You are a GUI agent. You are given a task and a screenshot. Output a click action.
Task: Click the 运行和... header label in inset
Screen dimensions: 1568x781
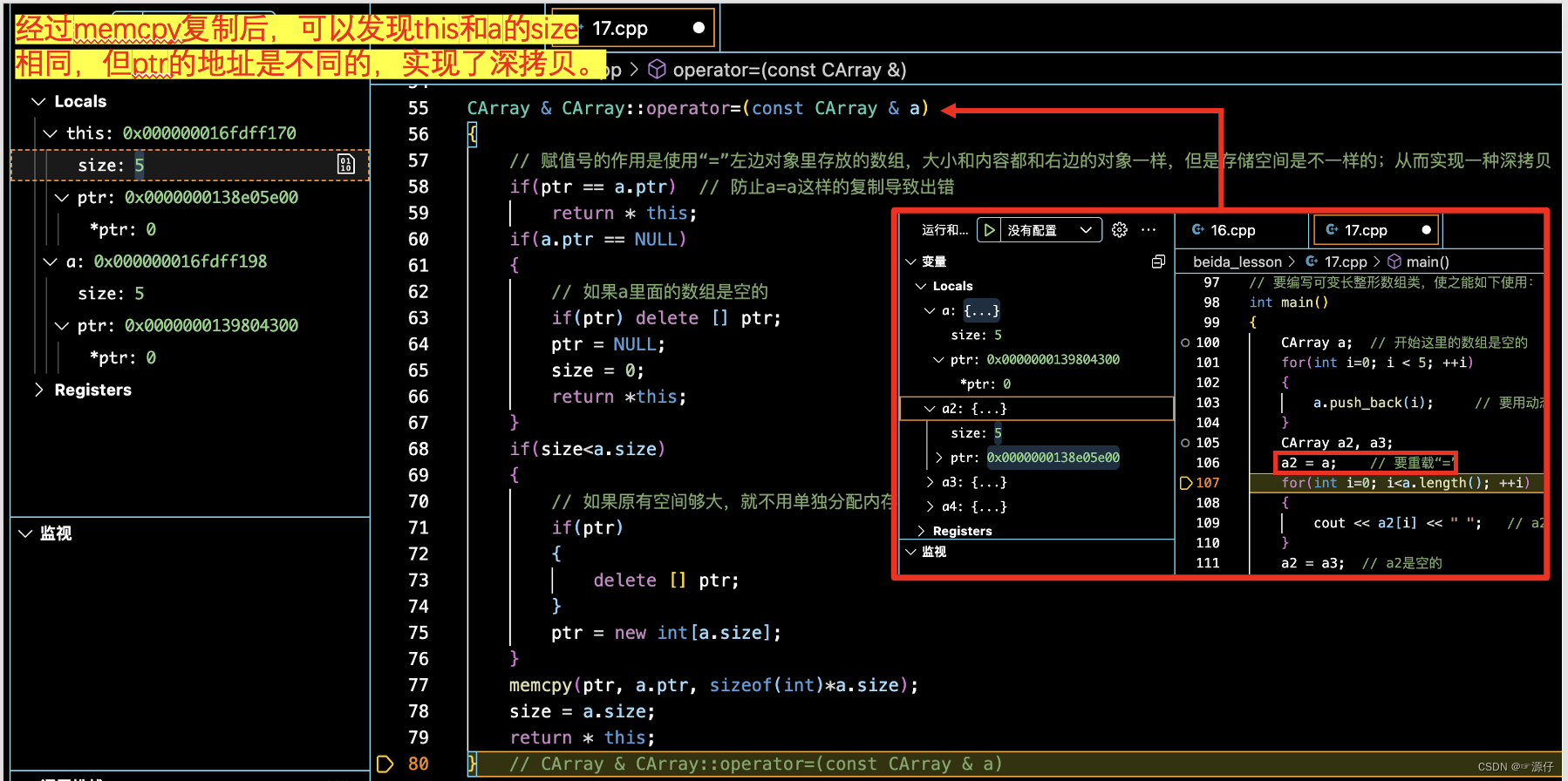click(945, 230)
